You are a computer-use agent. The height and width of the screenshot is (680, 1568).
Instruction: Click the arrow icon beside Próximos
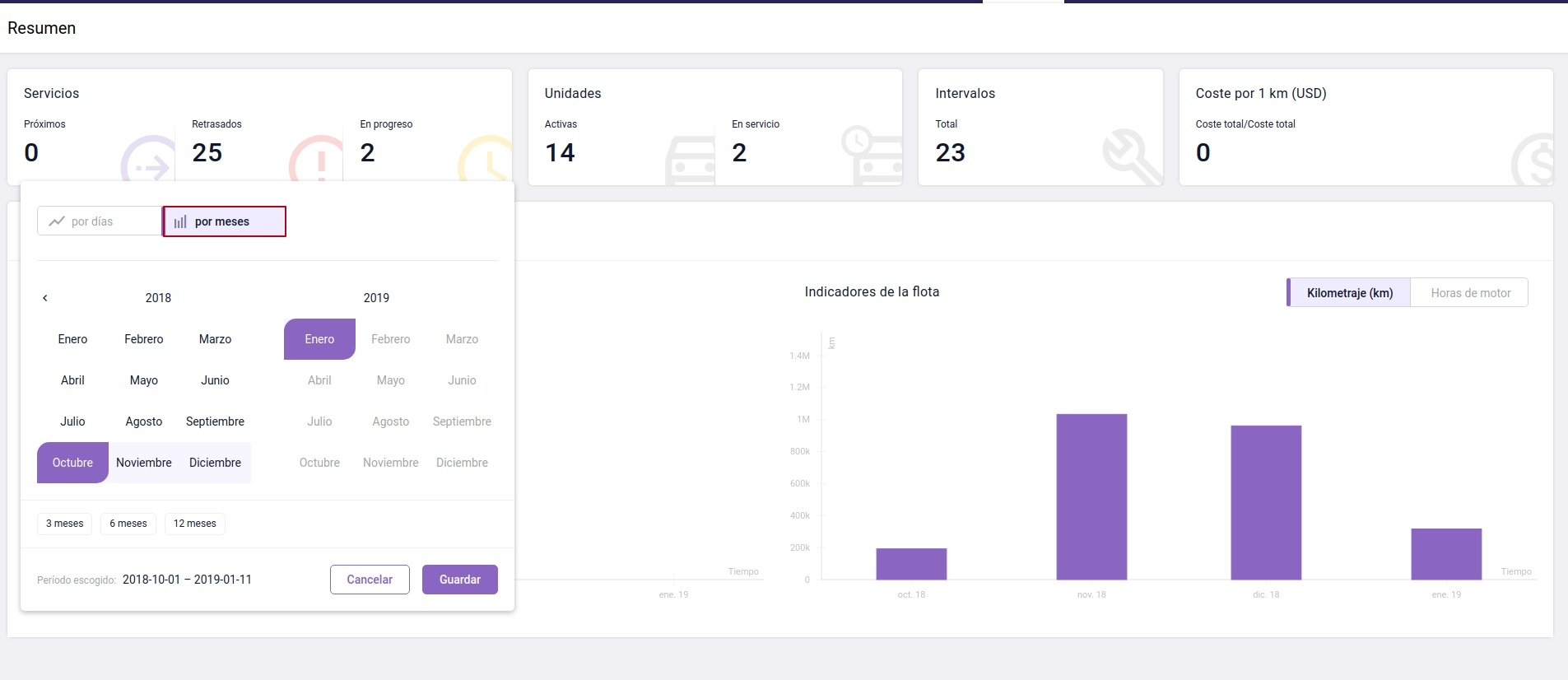point(149,161)
